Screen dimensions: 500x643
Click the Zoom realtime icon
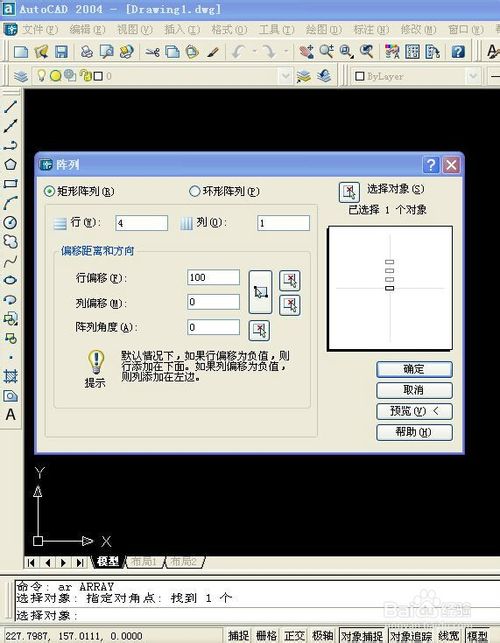(x=326, y=52)
